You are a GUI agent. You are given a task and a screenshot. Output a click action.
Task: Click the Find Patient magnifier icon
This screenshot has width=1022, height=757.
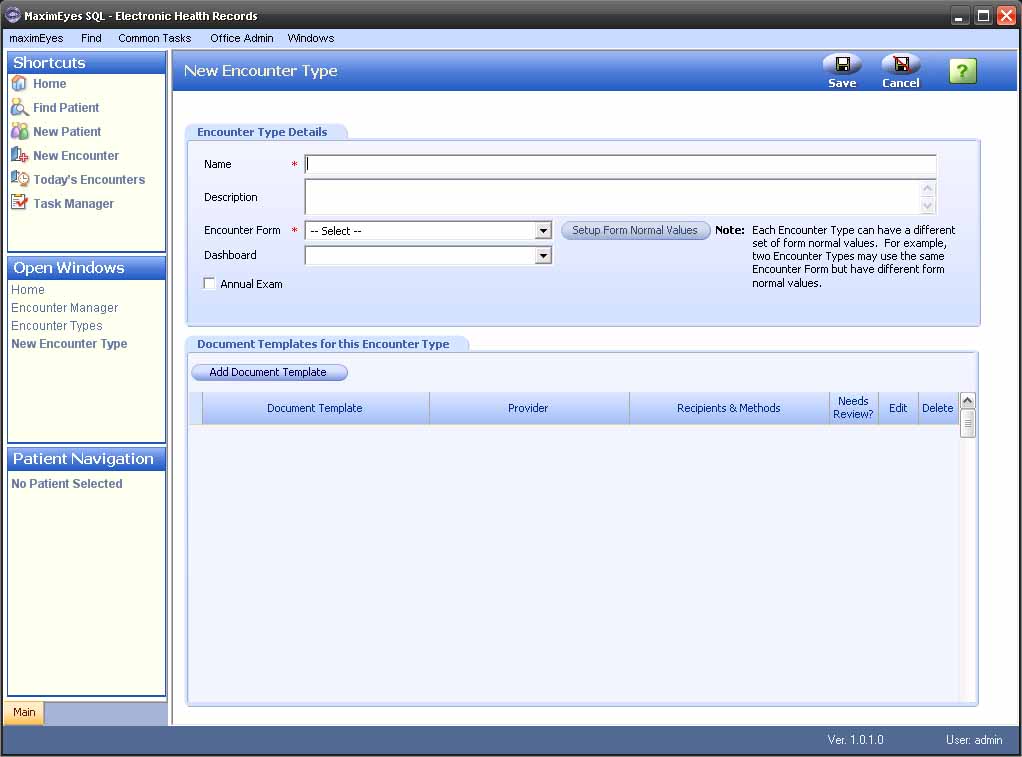(20, 108)
